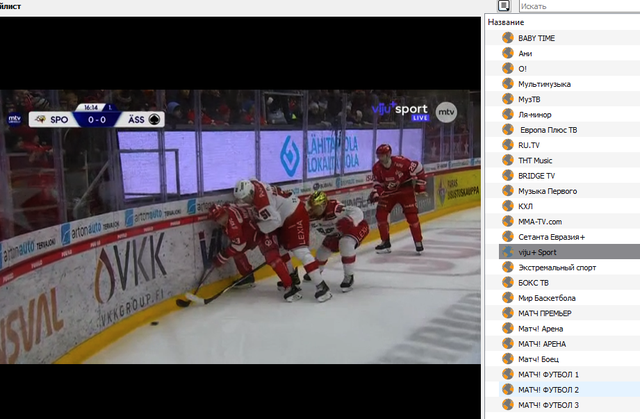This screenshot has width=640, height=419.
Task: Select the Мир Баскетбола channel name
Action: [x=547, y=298]
